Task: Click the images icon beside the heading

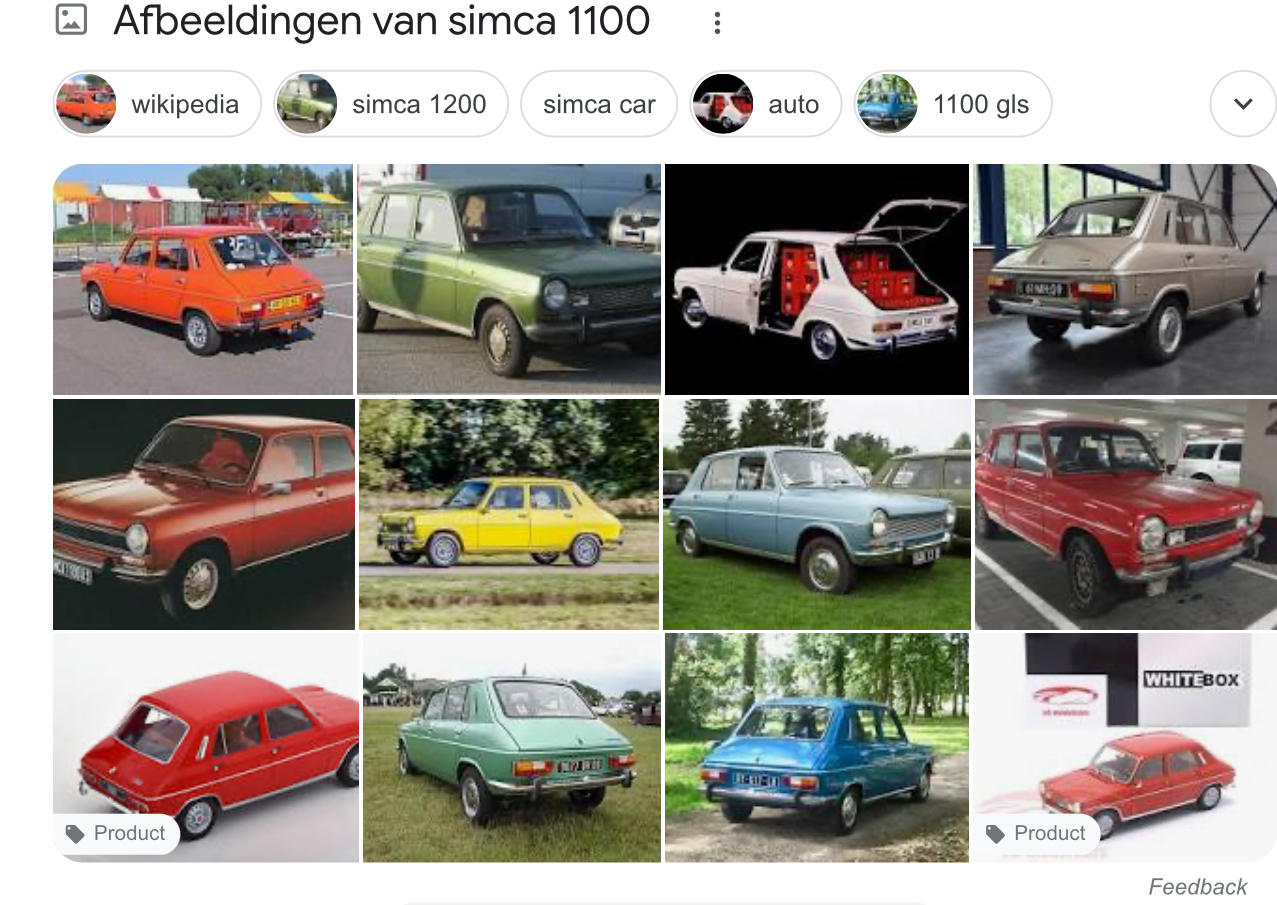Action: (x=71, y=20)
